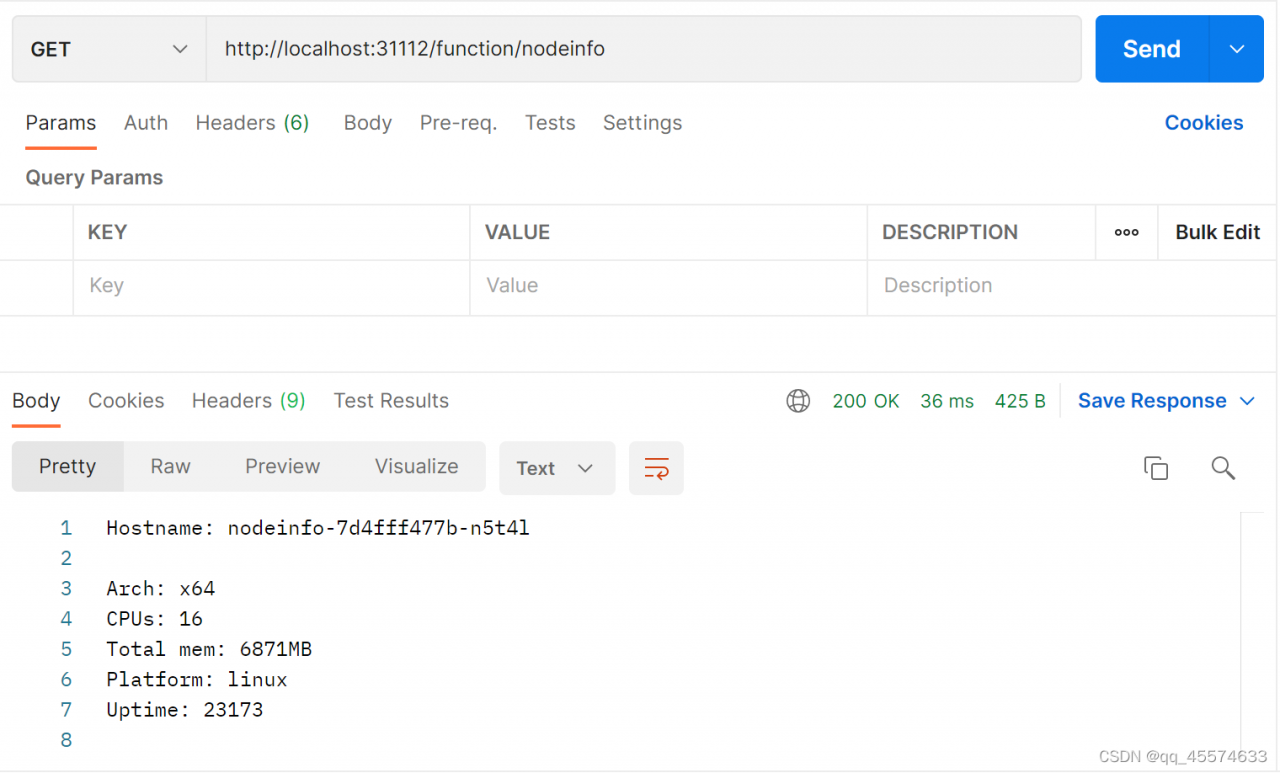Click the VALUE column header

517,232
